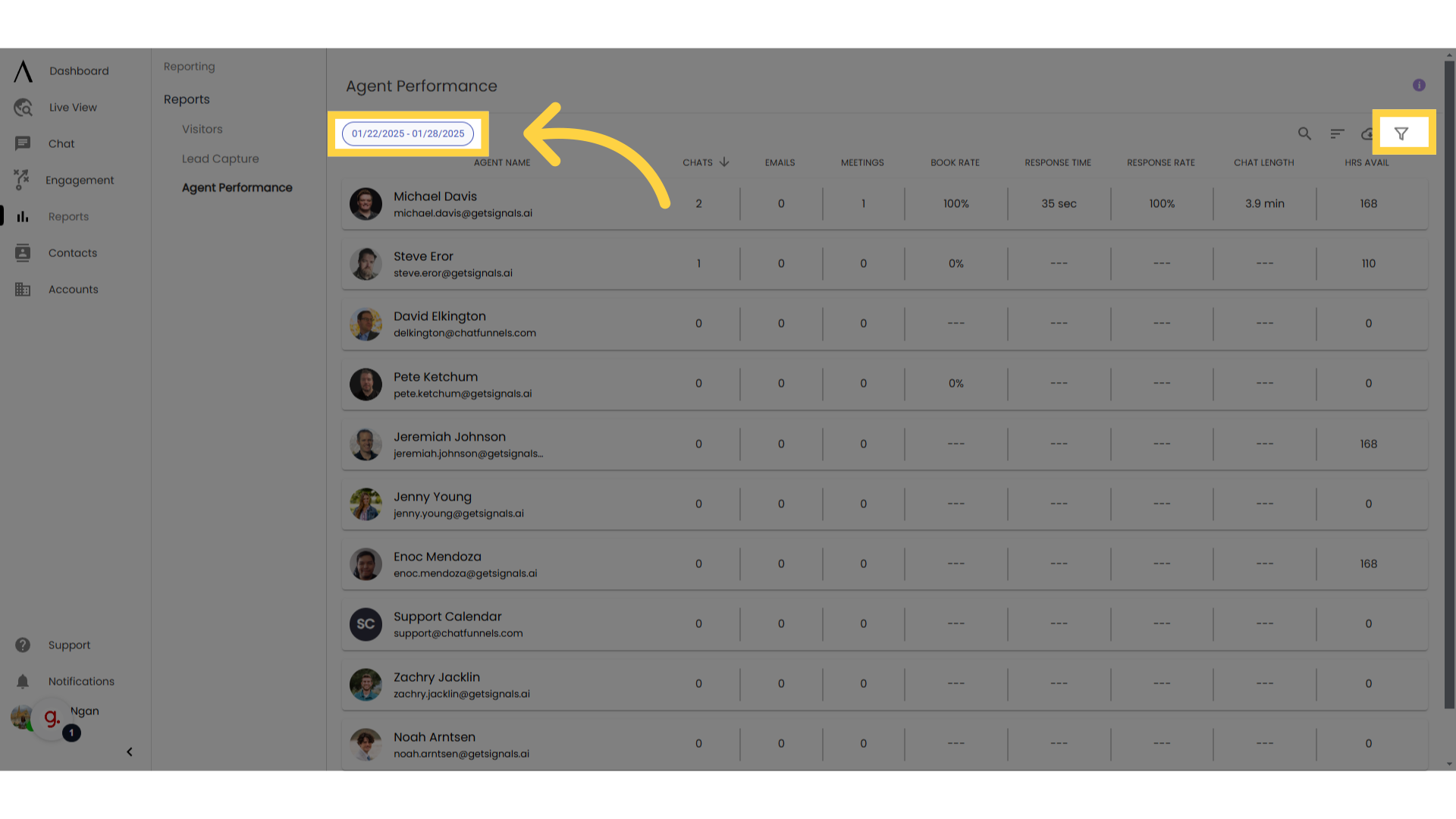Open the search icon for agents
This screenshot has width=1456, height=819.
[x=1303, y=133]
